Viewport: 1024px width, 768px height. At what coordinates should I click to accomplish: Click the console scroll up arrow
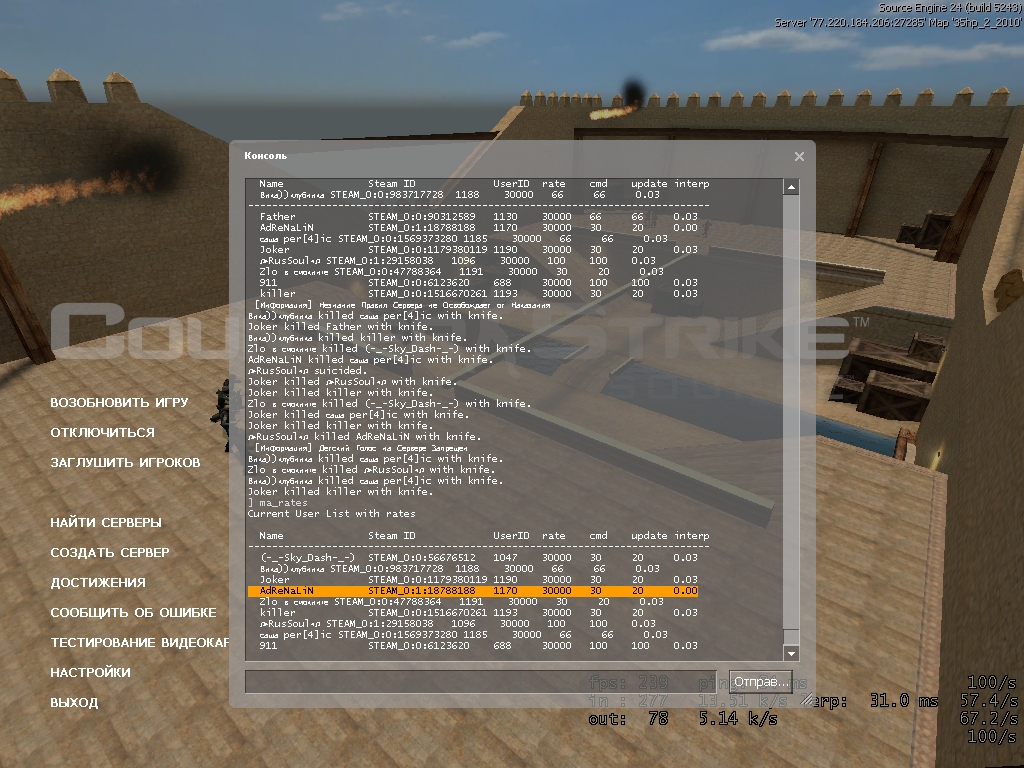pos(792,187)
